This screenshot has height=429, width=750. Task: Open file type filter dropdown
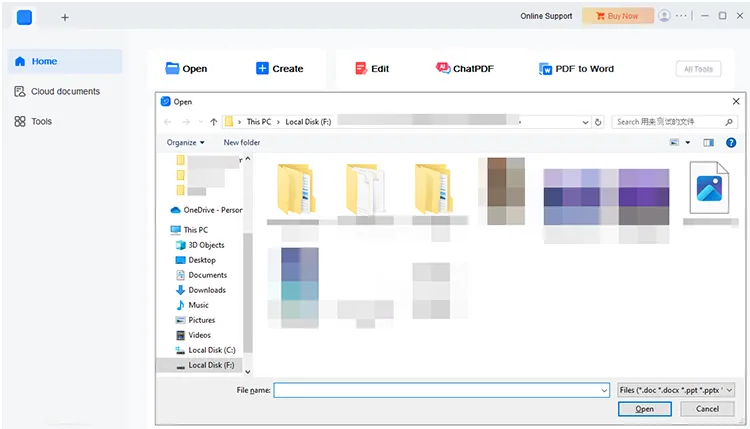point(676,390)
